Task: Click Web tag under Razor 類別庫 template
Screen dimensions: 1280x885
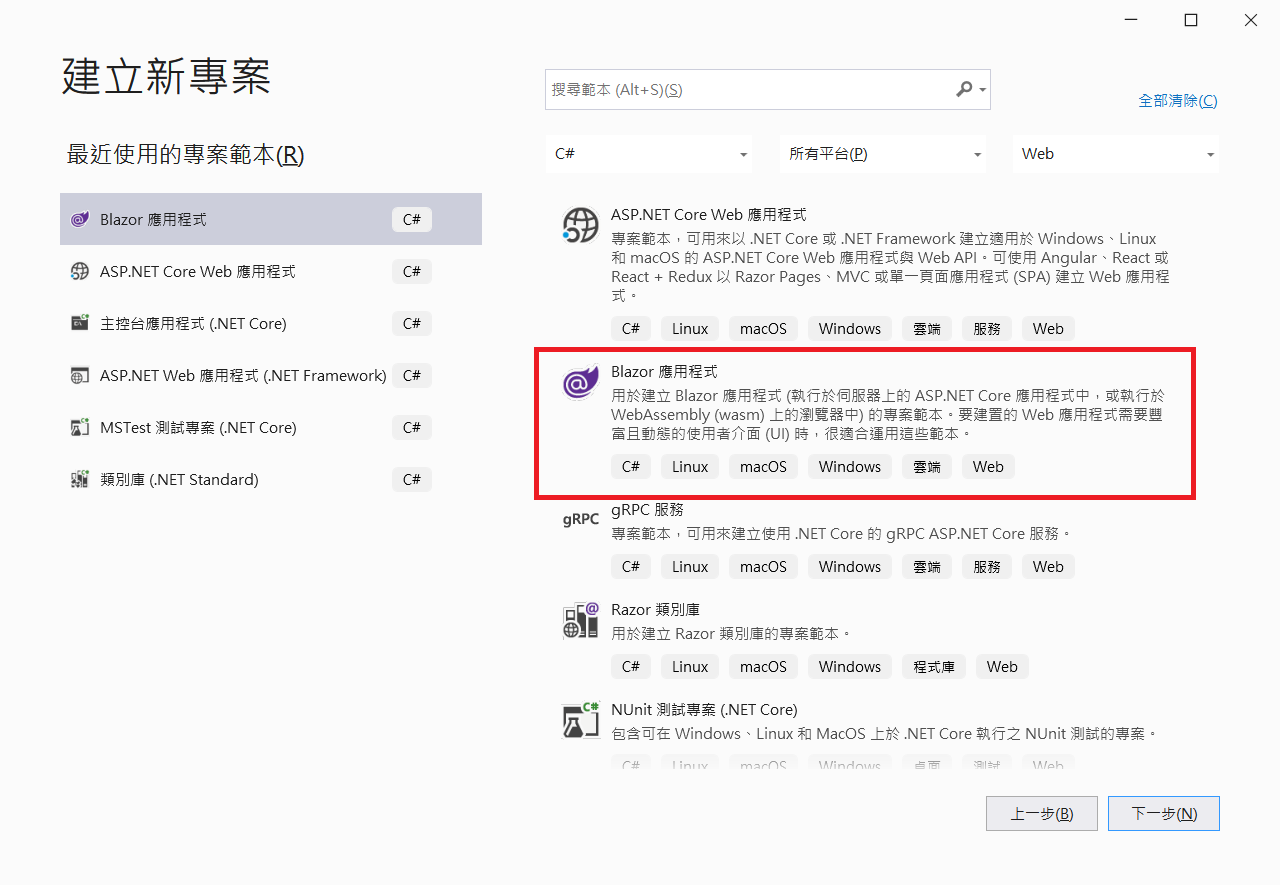Action: coord(1002,666)
